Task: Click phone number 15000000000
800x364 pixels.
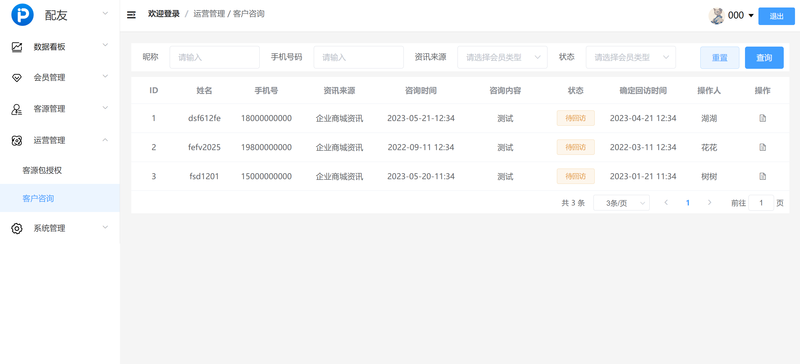Action: (266, 177)
